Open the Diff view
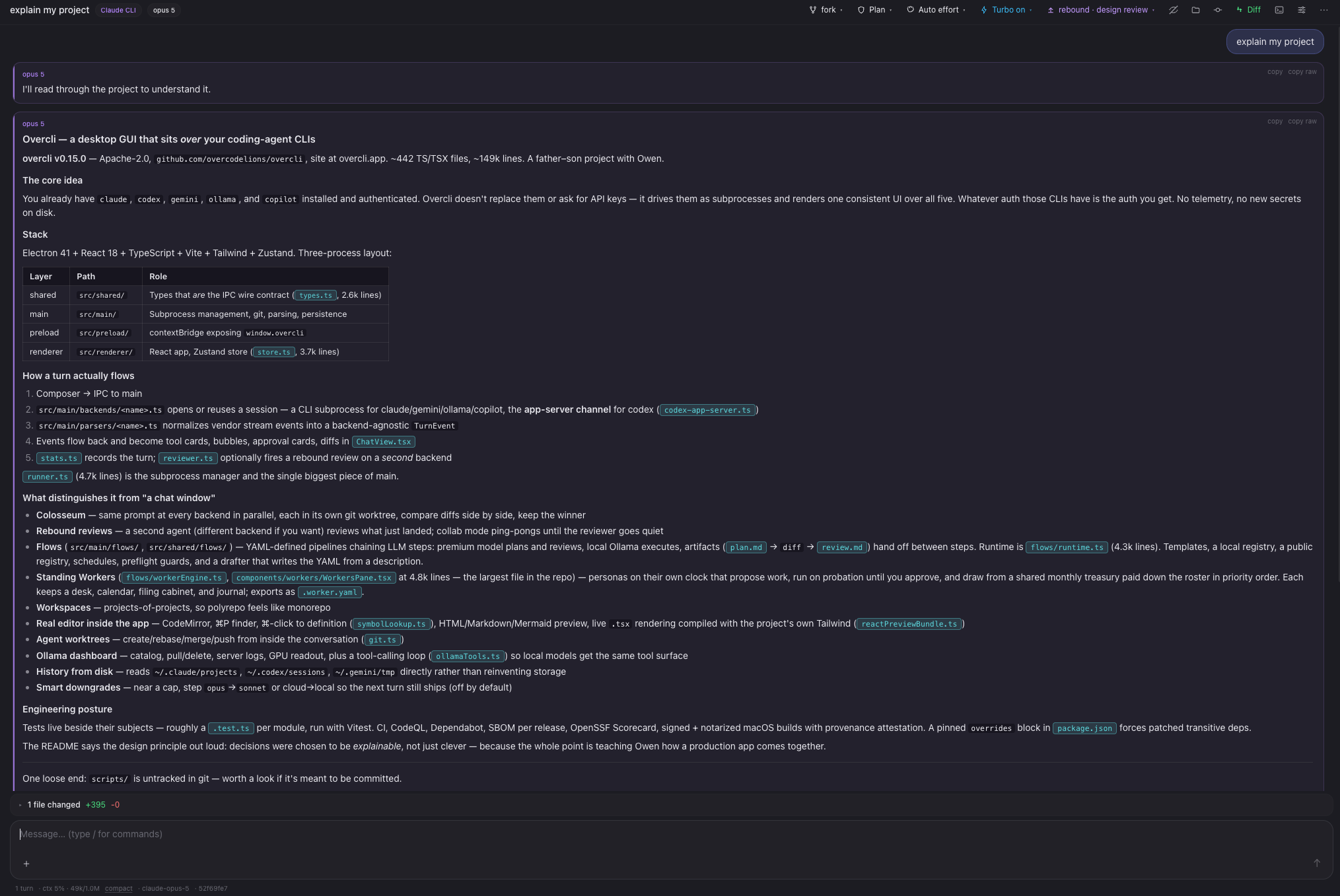Image resolution: width=1340 pixels, height=896 pixels. pyautogui.click(x=1248, y=10)
